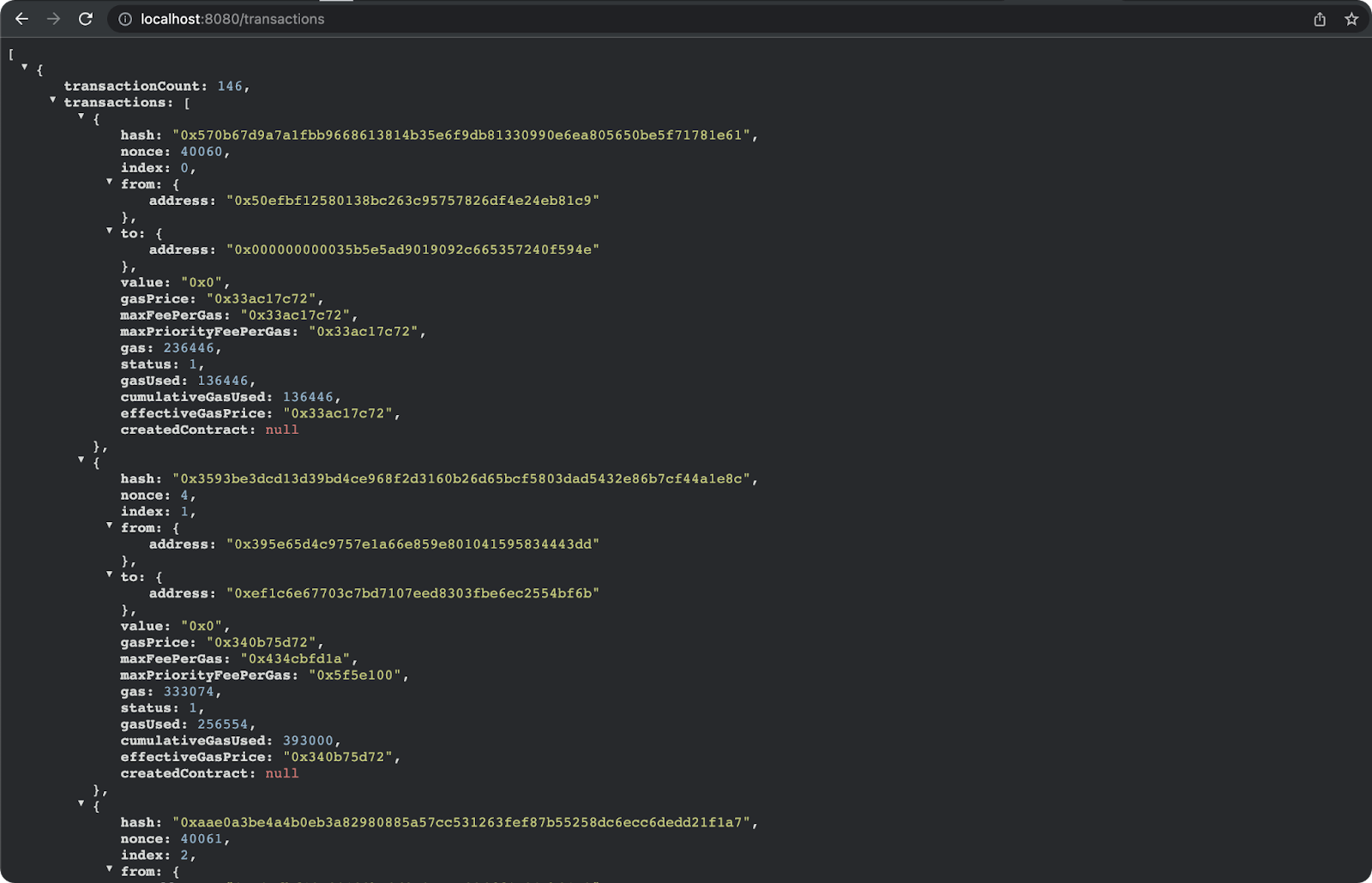Collapse the third transaction object with nonce 40061
Viewport: 1372px width, 883px height.
click(x=81, y=804)
